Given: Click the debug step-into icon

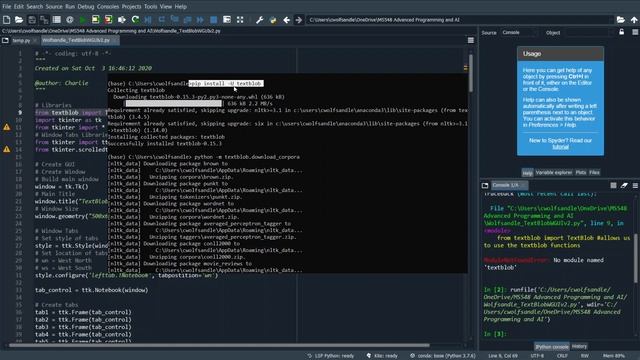Looking at the screenshot, I should click(175, 20).
